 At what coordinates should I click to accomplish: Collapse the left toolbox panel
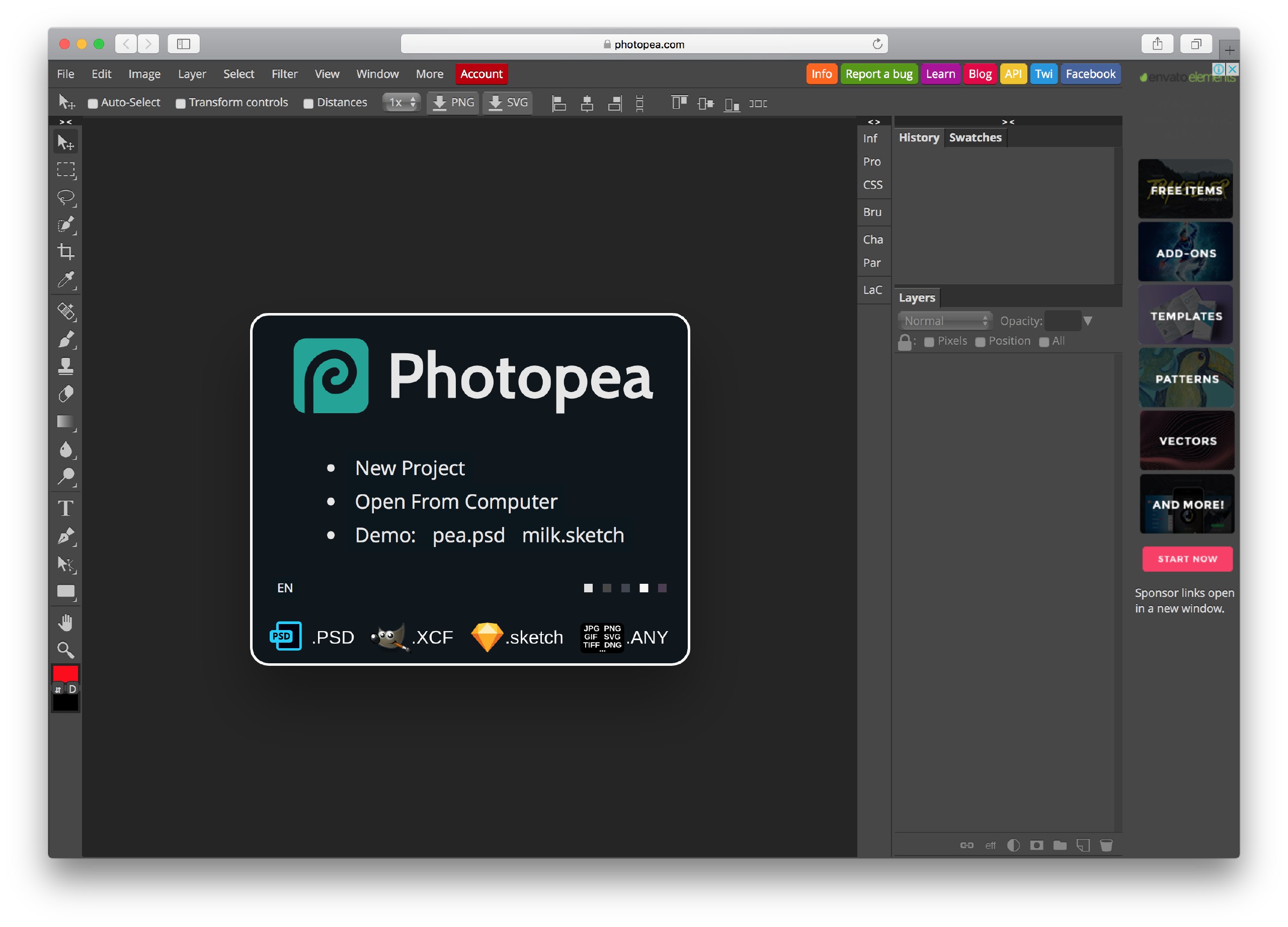pos(66,122)
